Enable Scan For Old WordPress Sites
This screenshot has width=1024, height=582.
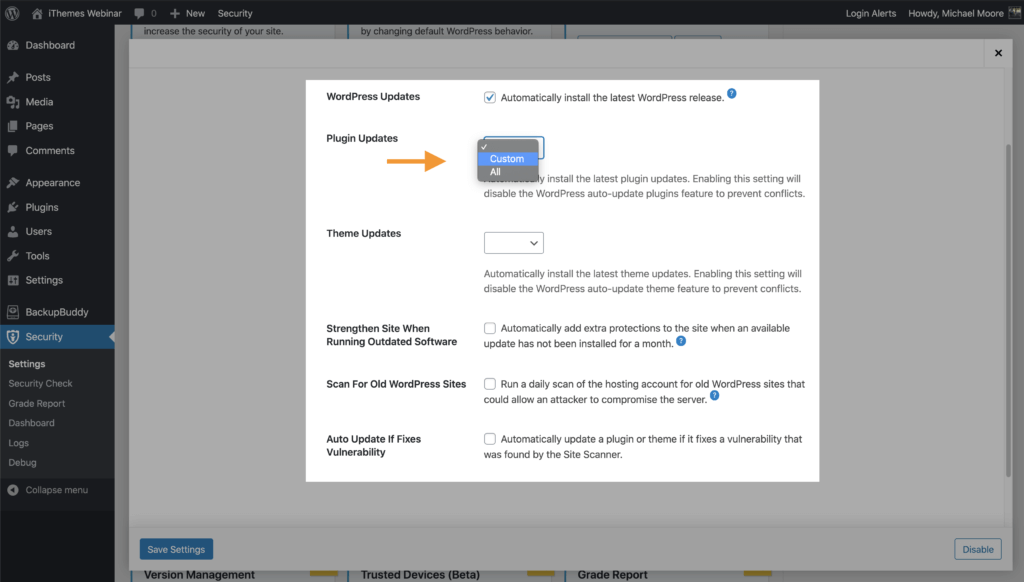(490, 384)
